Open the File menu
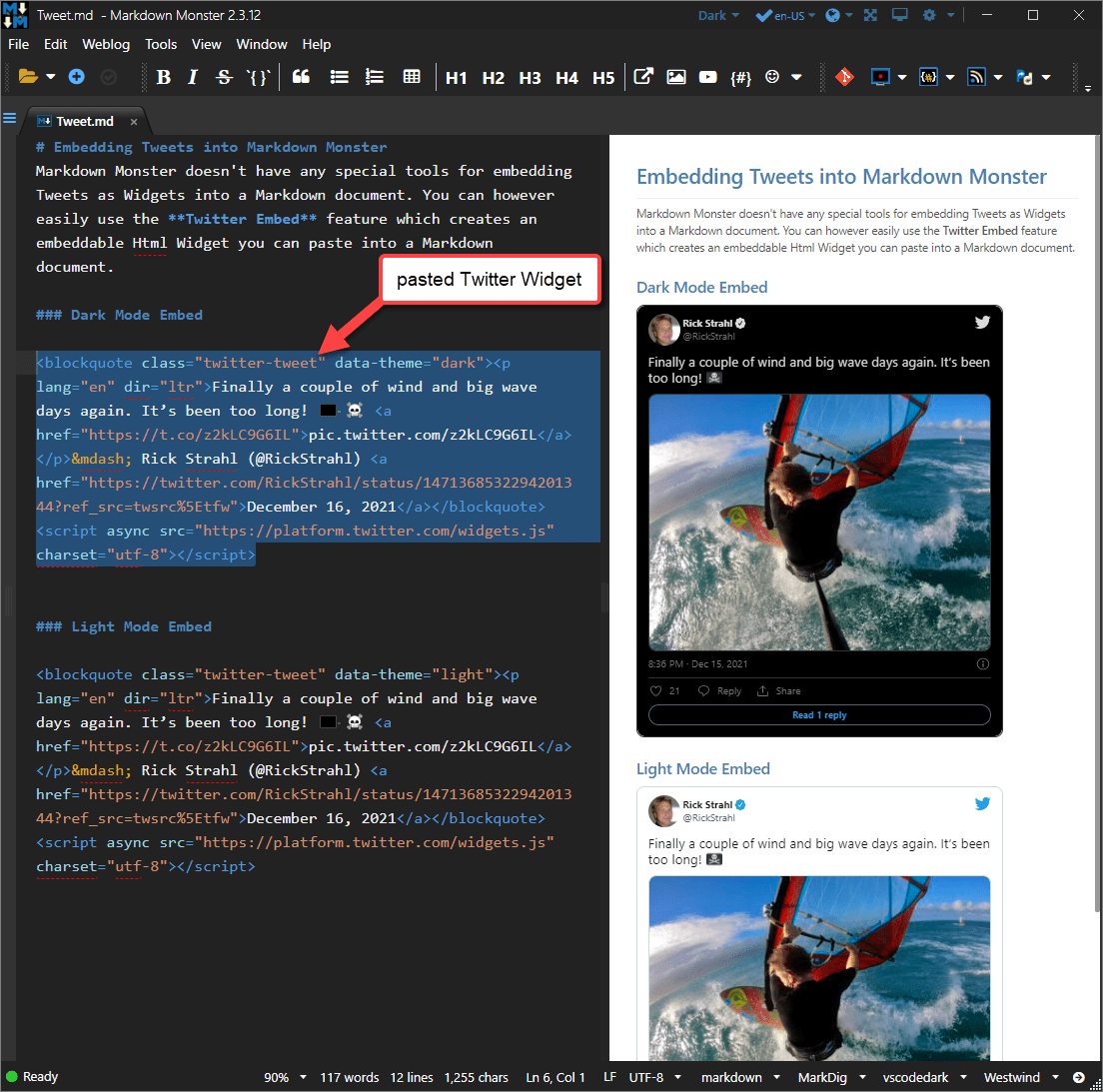 (x=18, y=44)
